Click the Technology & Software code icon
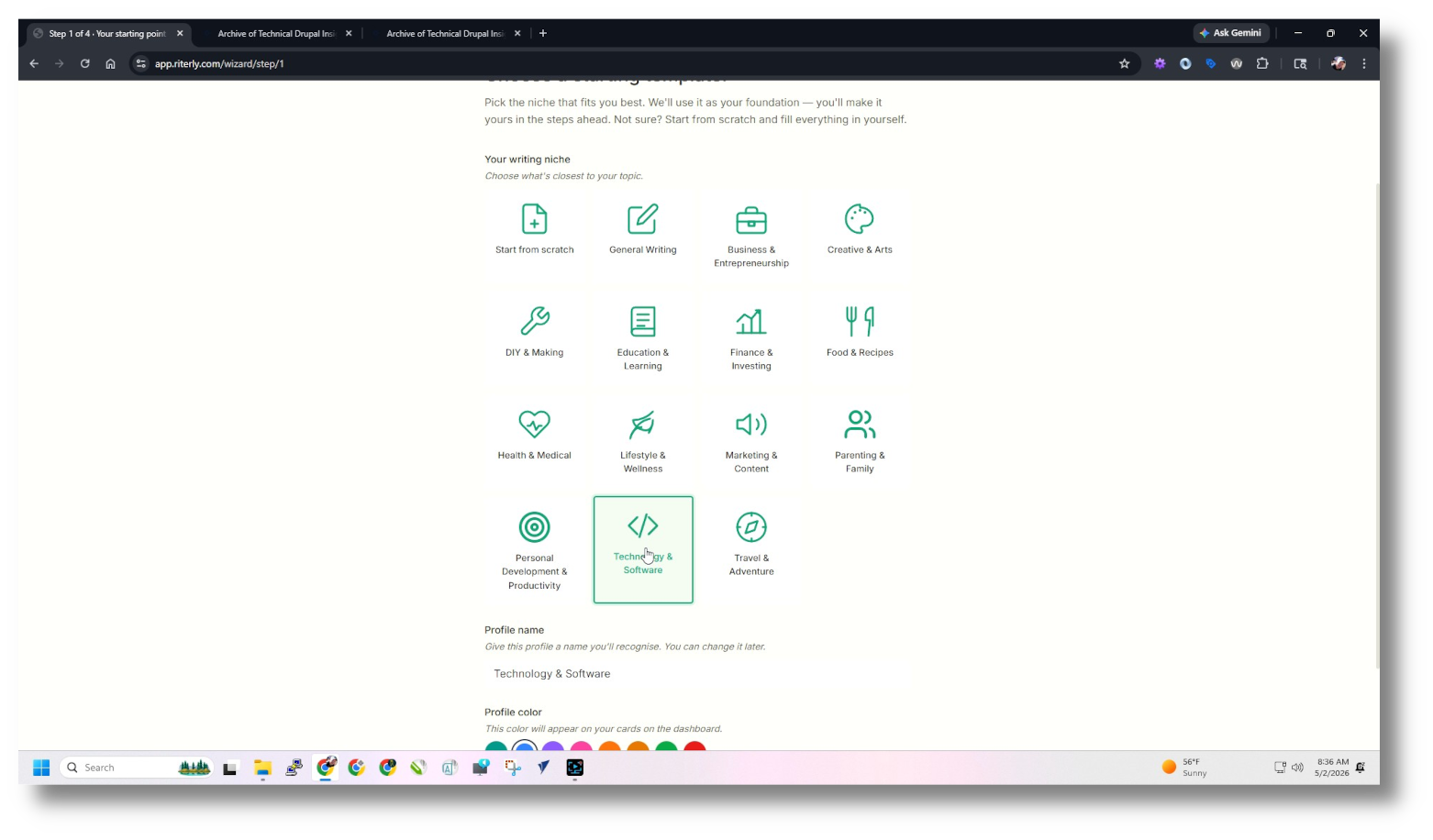The height and width of the screenshot is (840, 1433). tap(643, 525)
